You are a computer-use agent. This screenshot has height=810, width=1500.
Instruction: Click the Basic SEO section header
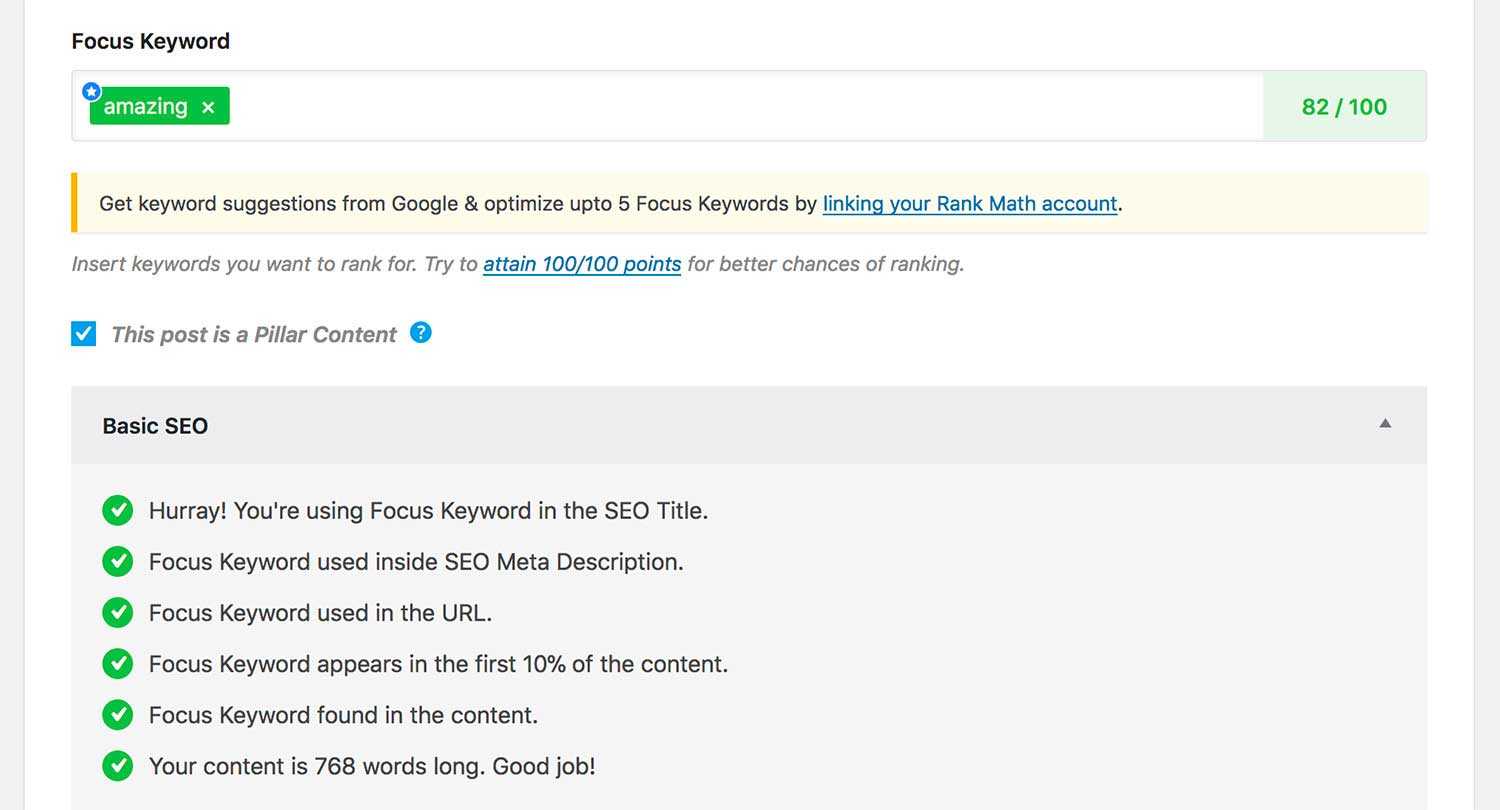pyautogui.click(x=749, y=425)
